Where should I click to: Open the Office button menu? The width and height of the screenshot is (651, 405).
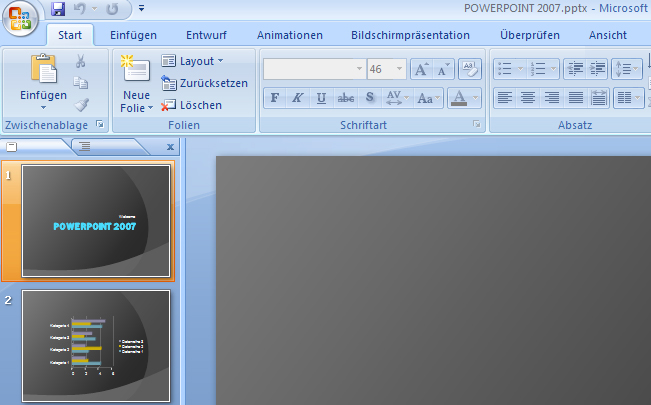click(20, 19)
